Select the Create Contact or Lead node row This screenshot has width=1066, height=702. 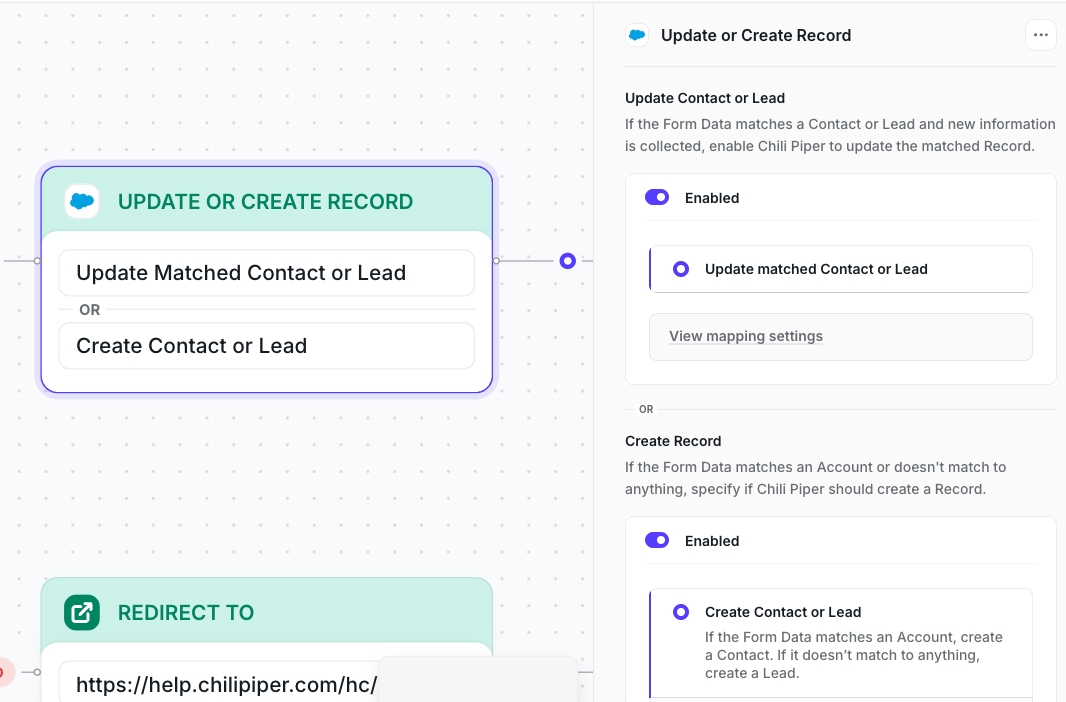point(266,346)
